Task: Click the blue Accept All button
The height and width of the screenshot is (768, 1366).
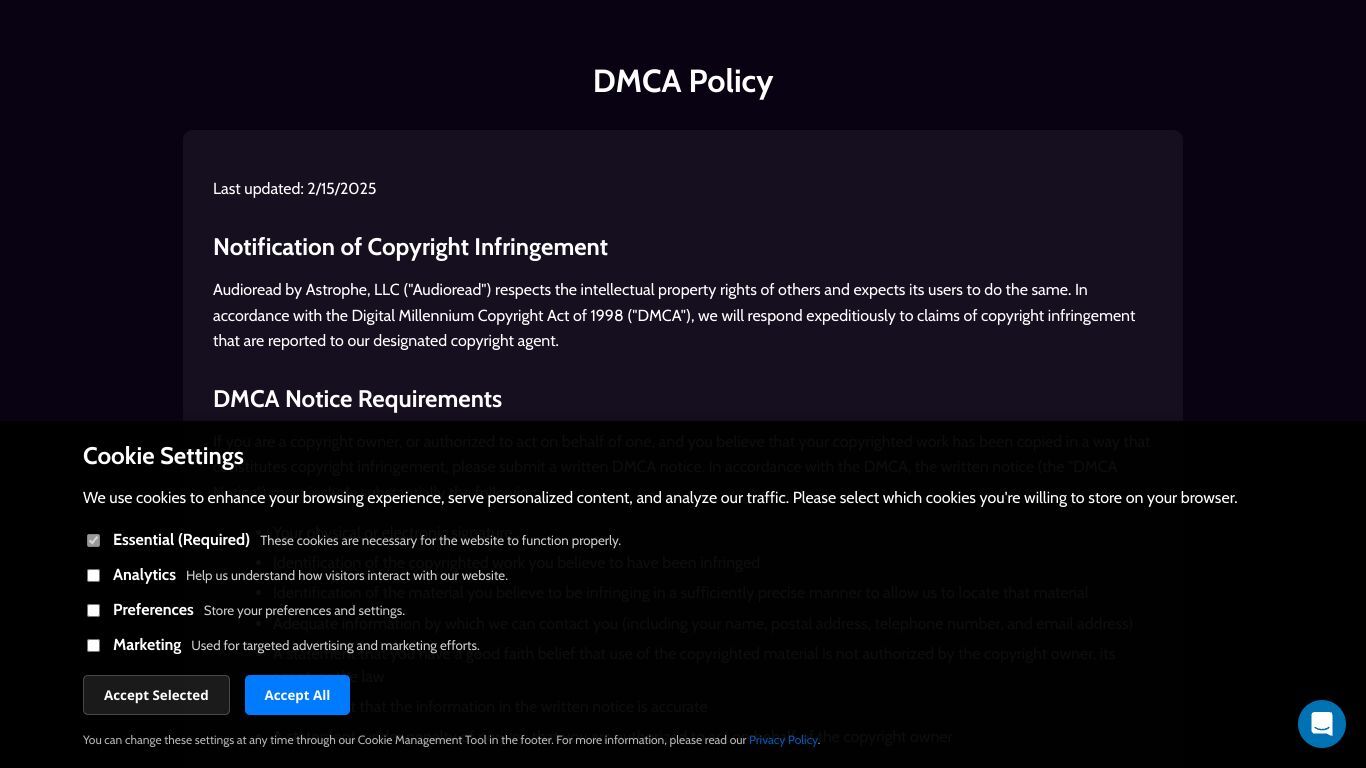Action: (297, 695)
